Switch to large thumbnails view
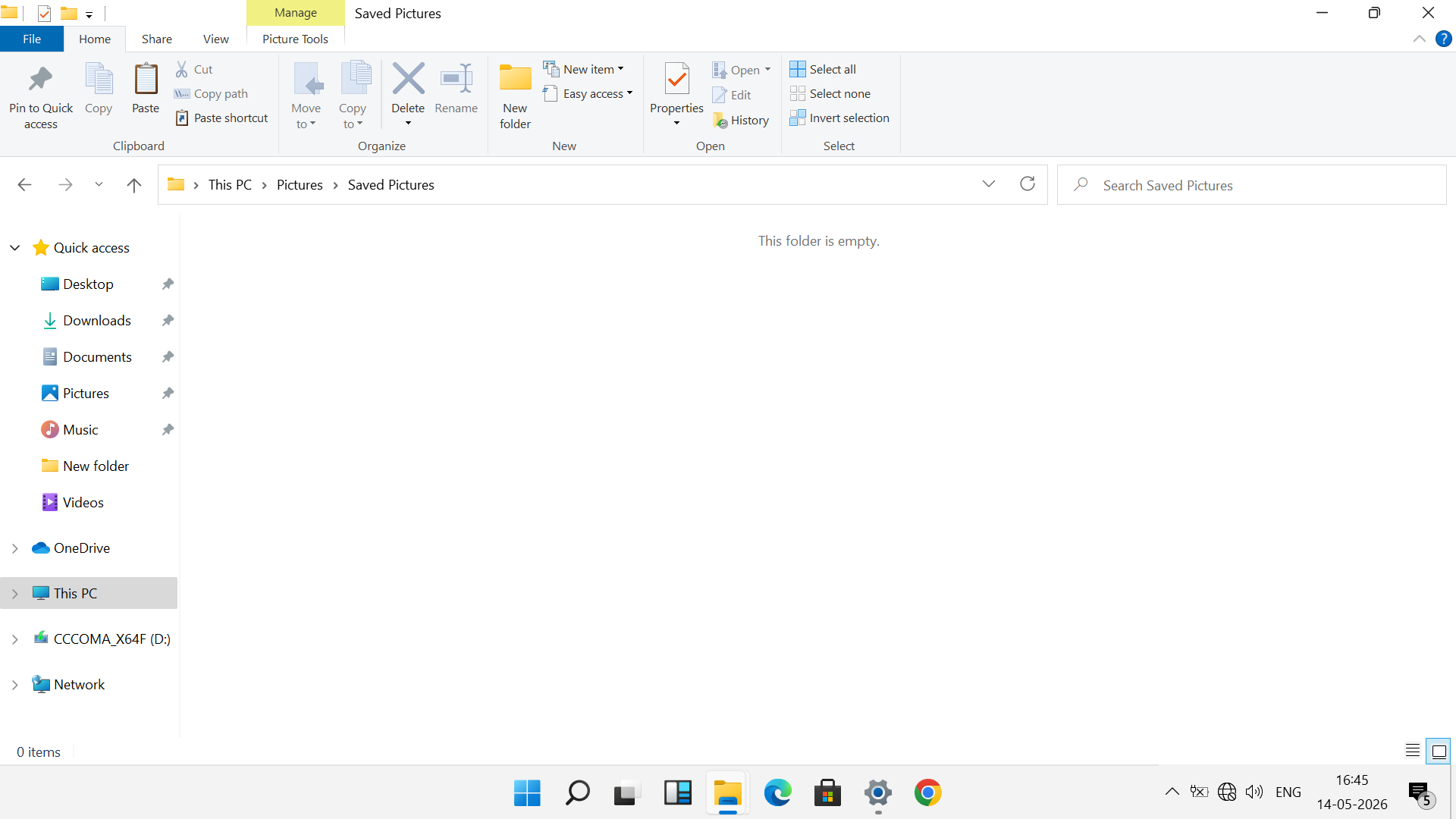This screenshot has height=819, width=1456. coord(1439,752)
